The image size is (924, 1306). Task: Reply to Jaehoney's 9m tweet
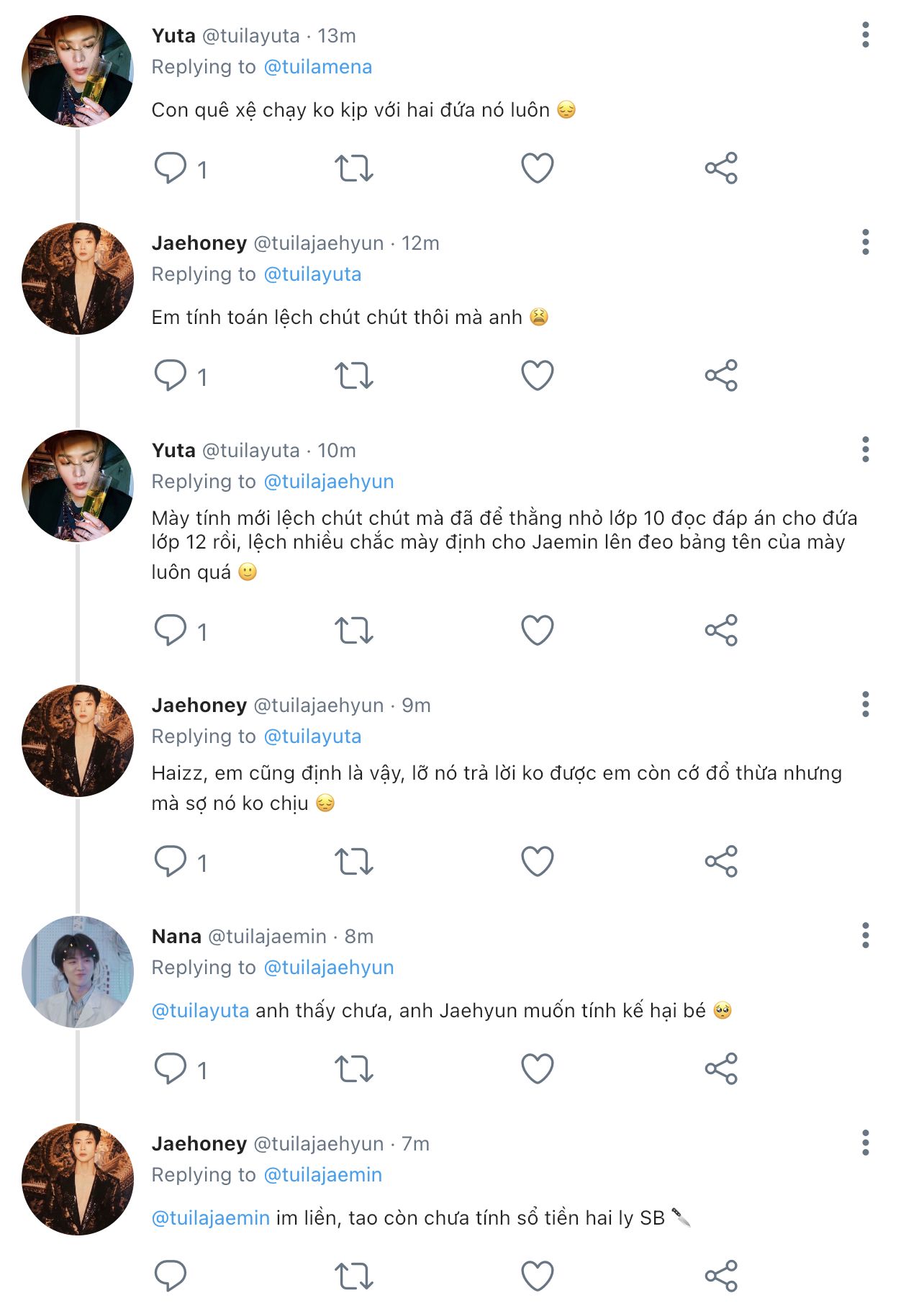(x=171, y=862)
